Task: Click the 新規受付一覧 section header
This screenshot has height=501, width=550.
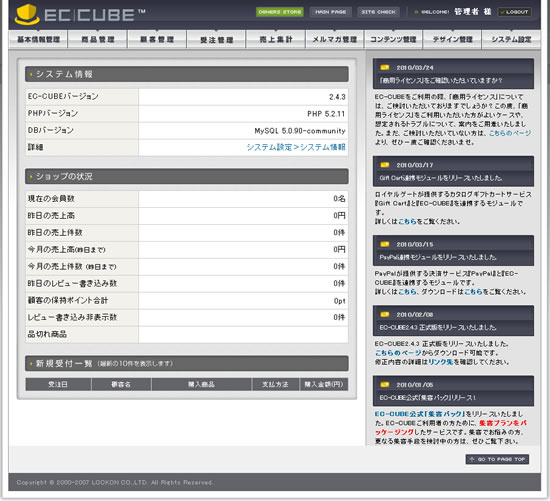Action: 187,363
